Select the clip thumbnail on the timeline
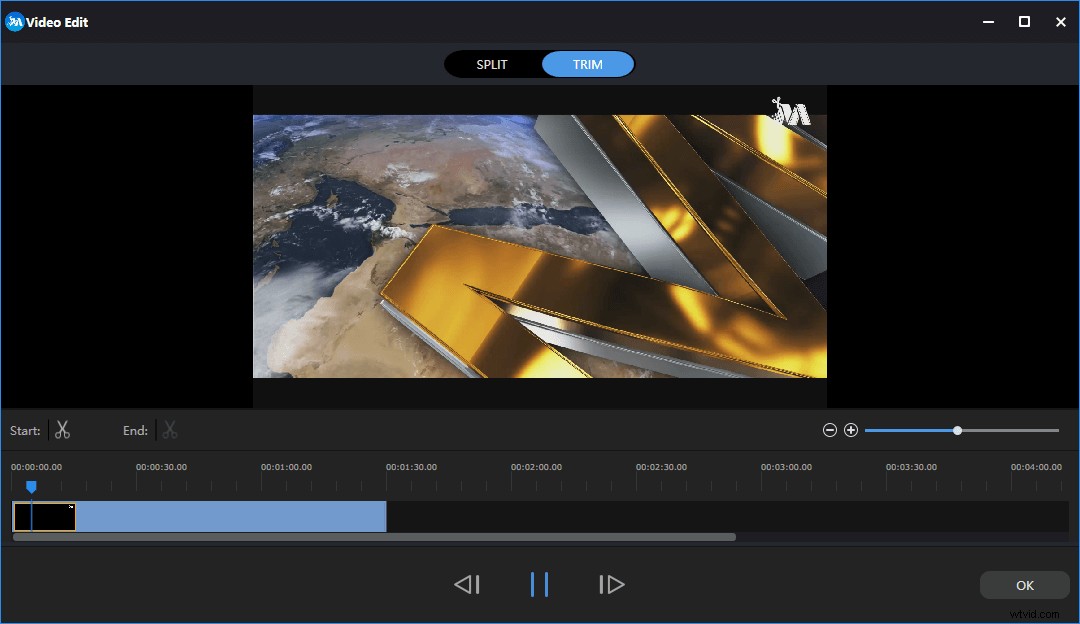Viewport: 1080px width, 624px height. (x=44, y=516)
